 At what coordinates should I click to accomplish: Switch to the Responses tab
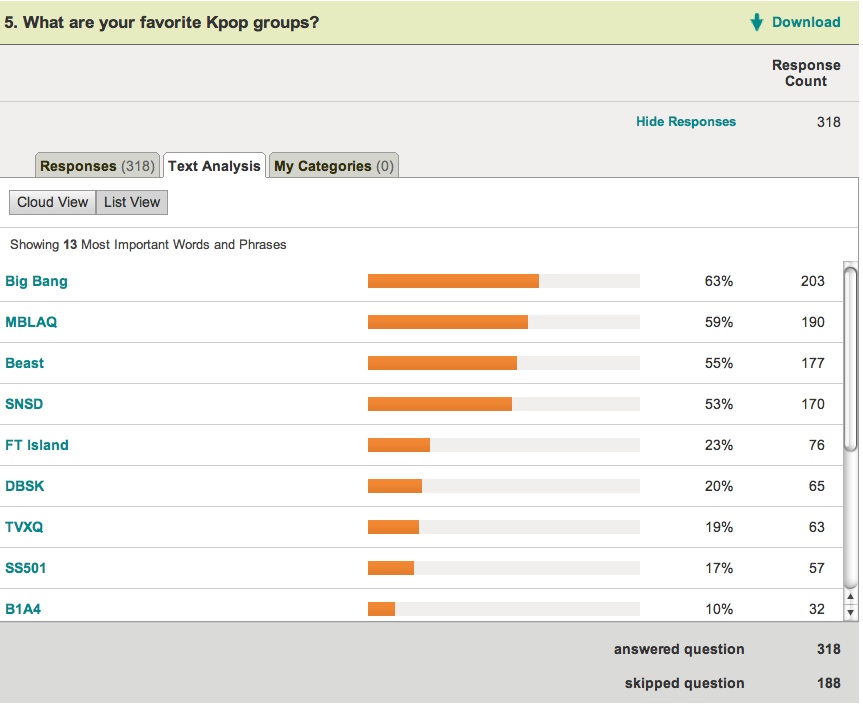tap(96, 165)
